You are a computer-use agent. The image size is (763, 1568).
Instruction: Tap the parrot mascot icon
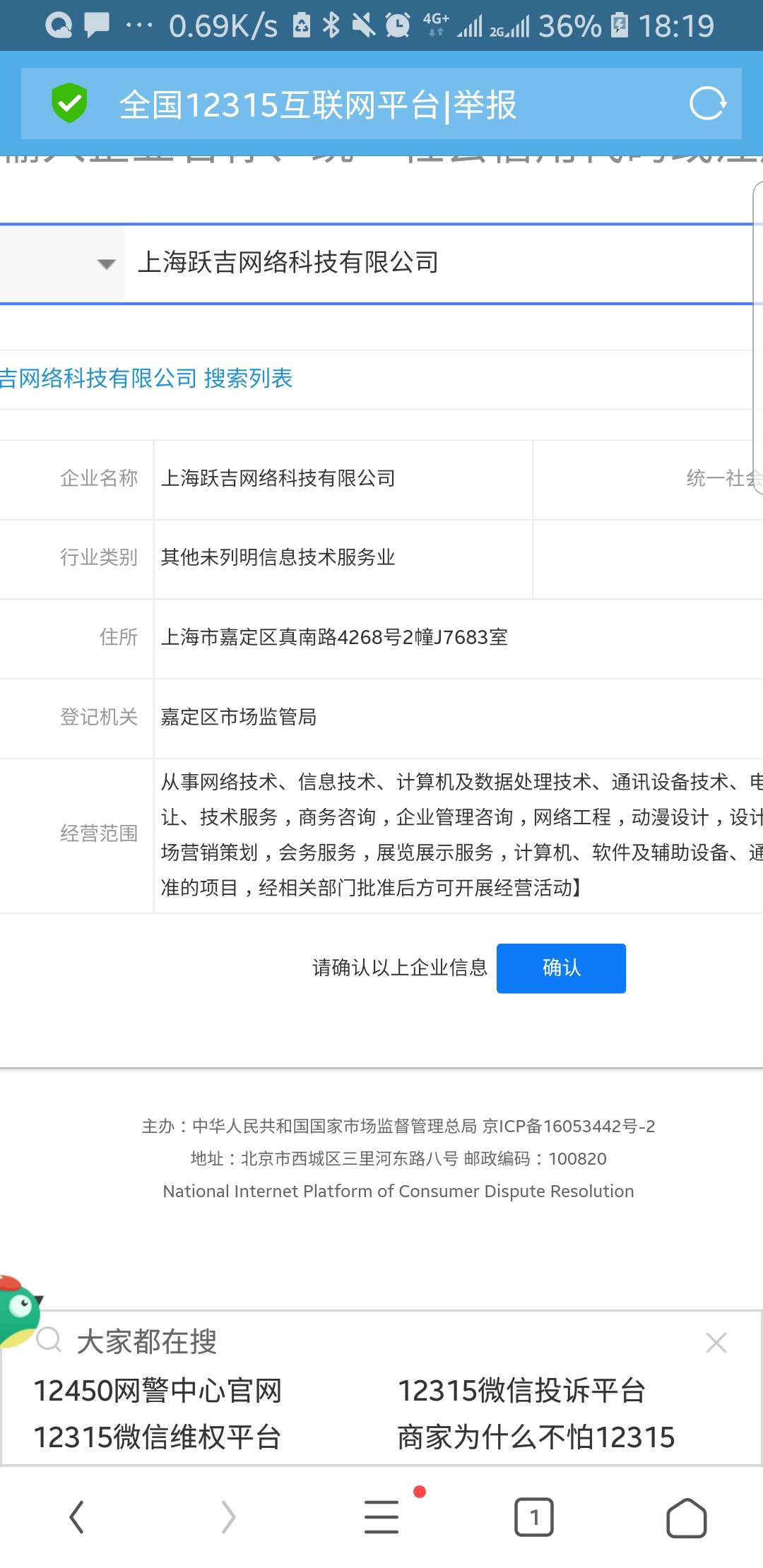(x=20, y=1311)
